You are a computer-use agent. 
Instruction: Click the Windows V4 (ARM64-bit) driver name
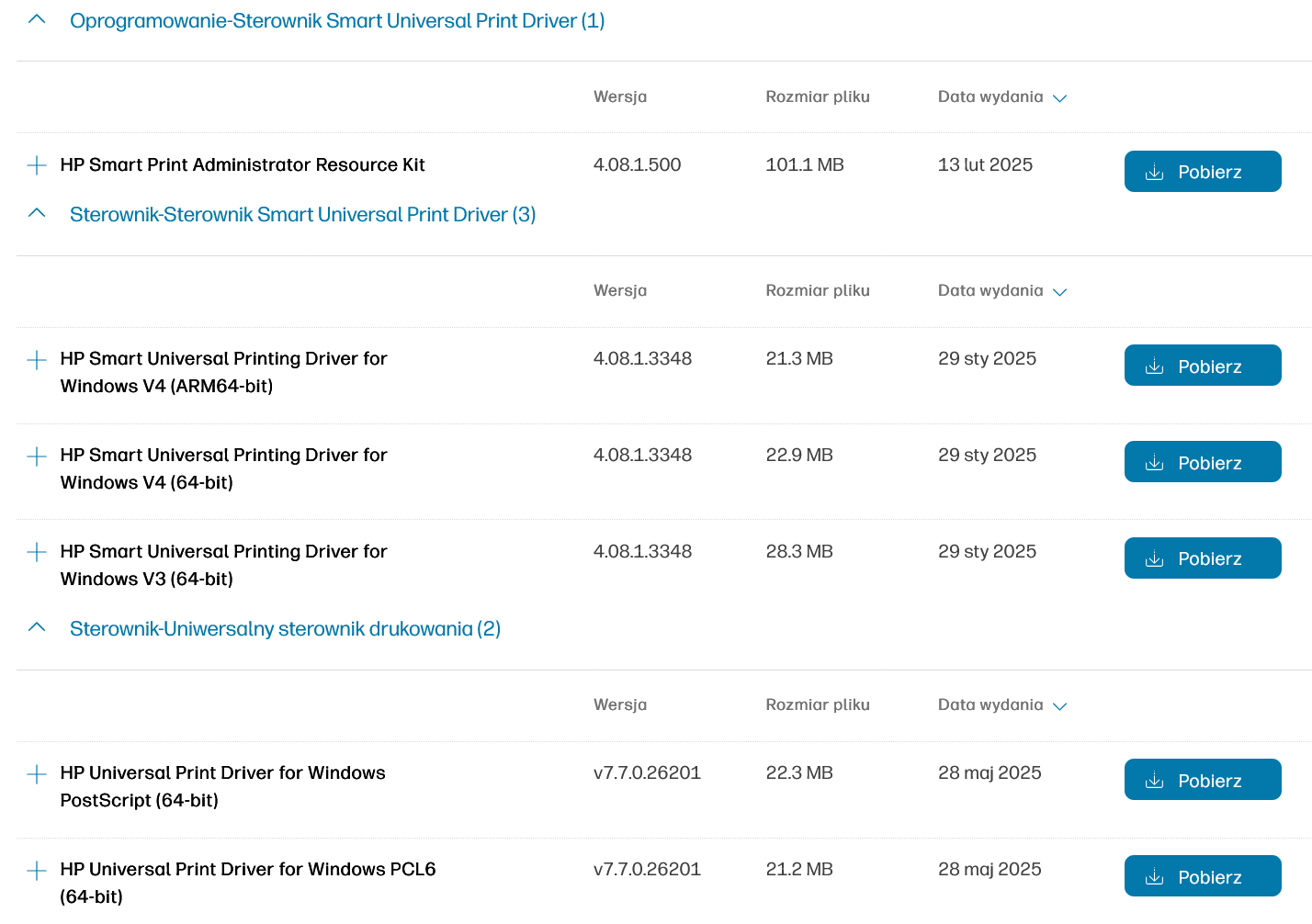(224, 372)
